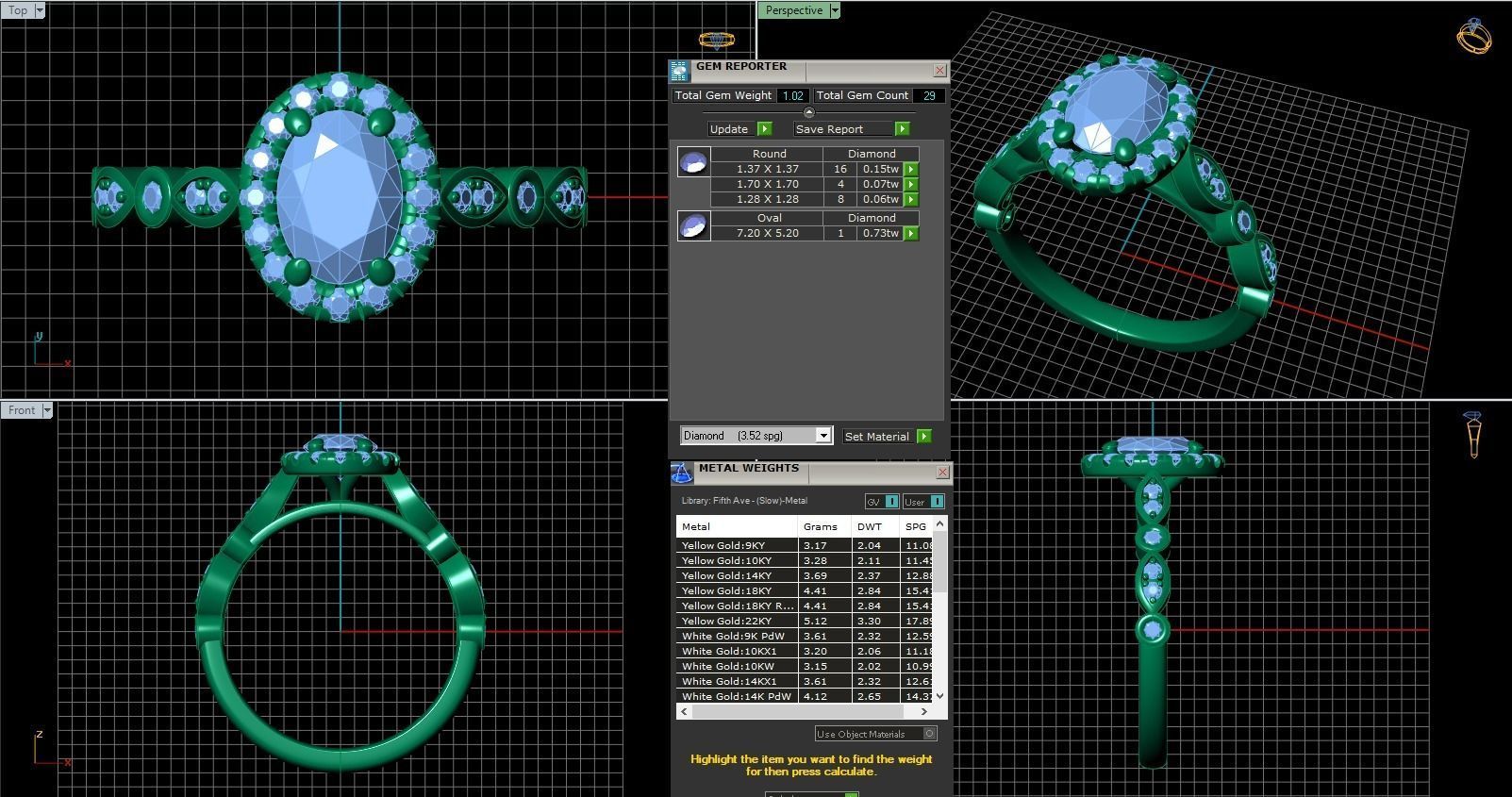The height and width of the screenshot is (797, 1512).
Task: Select the Round diamond gem thumbnail
Action: click(693, 162)
